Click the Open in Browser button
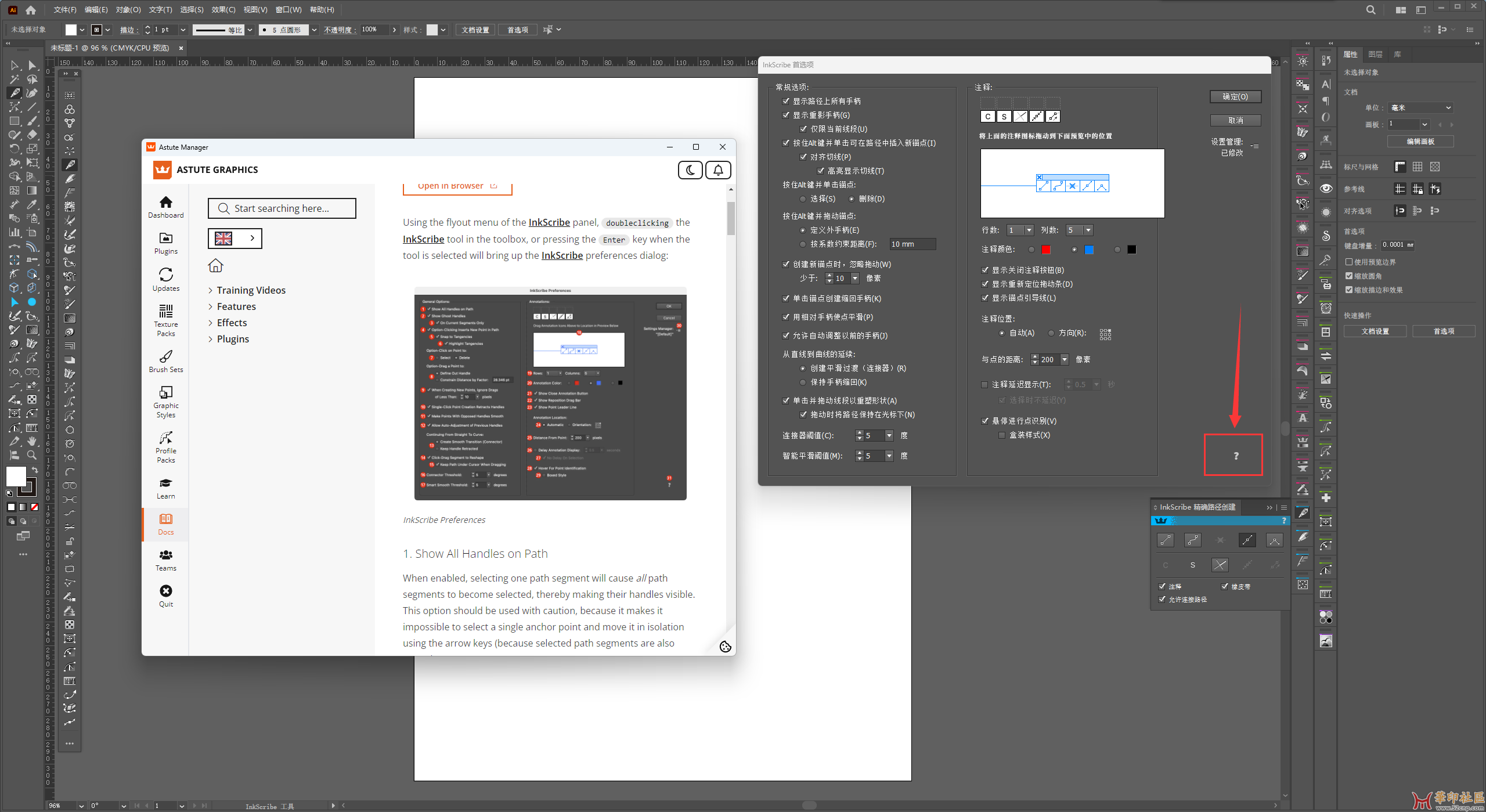This screenshot has height=812, width=1486. coord(457,186)
